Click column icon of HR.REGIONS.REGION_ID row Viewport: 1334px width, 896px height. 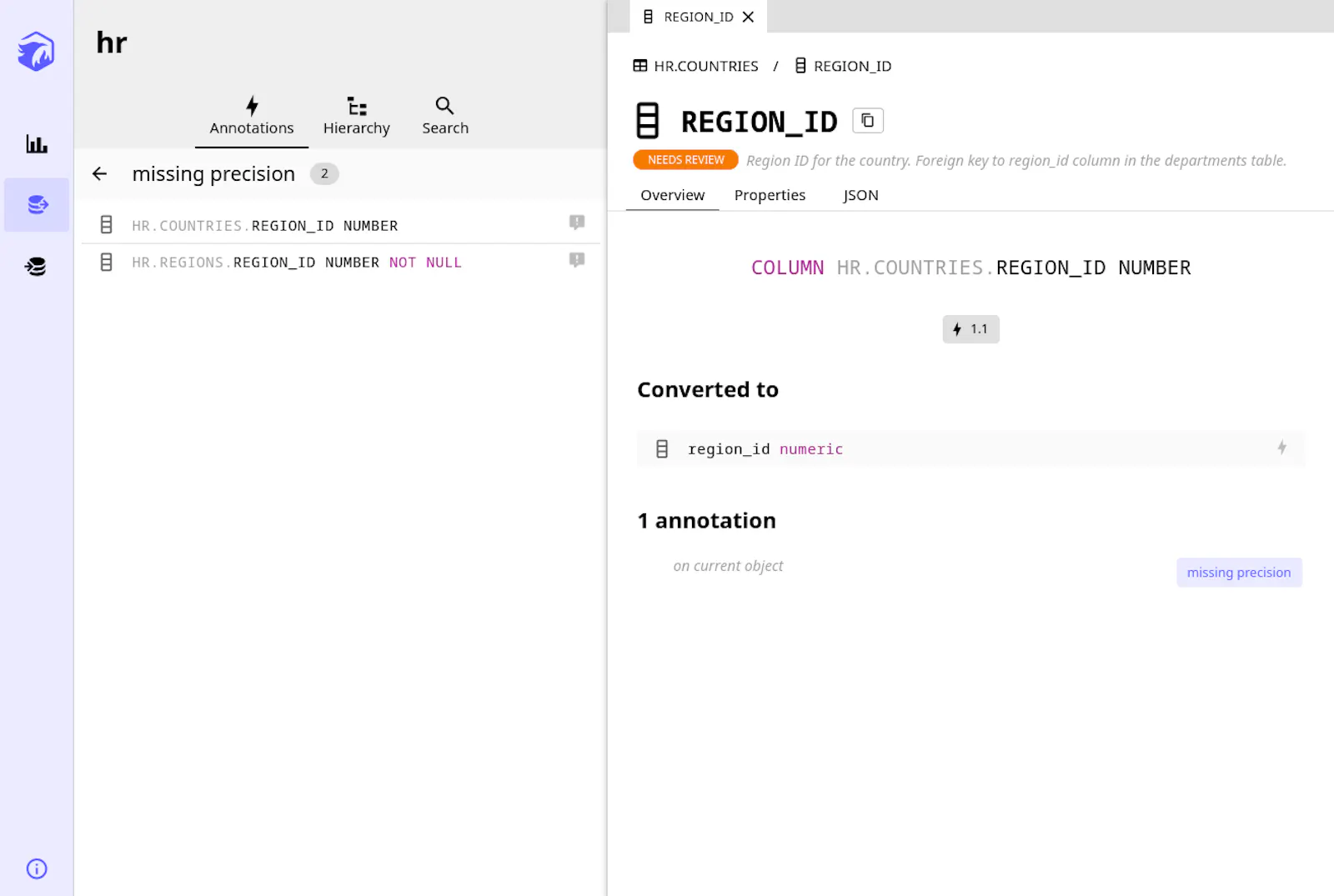pos(106,262)
